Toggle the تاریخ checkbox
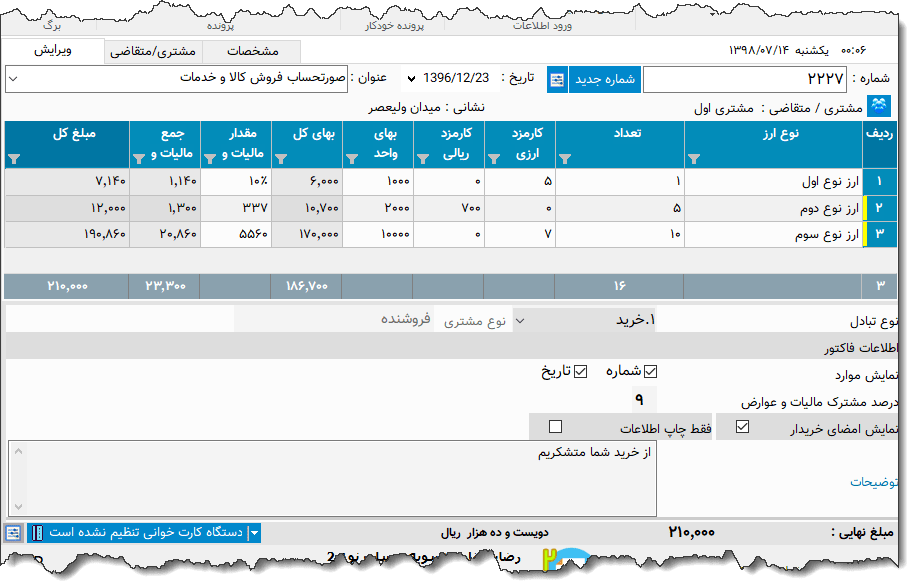 [x=579, y=371]
